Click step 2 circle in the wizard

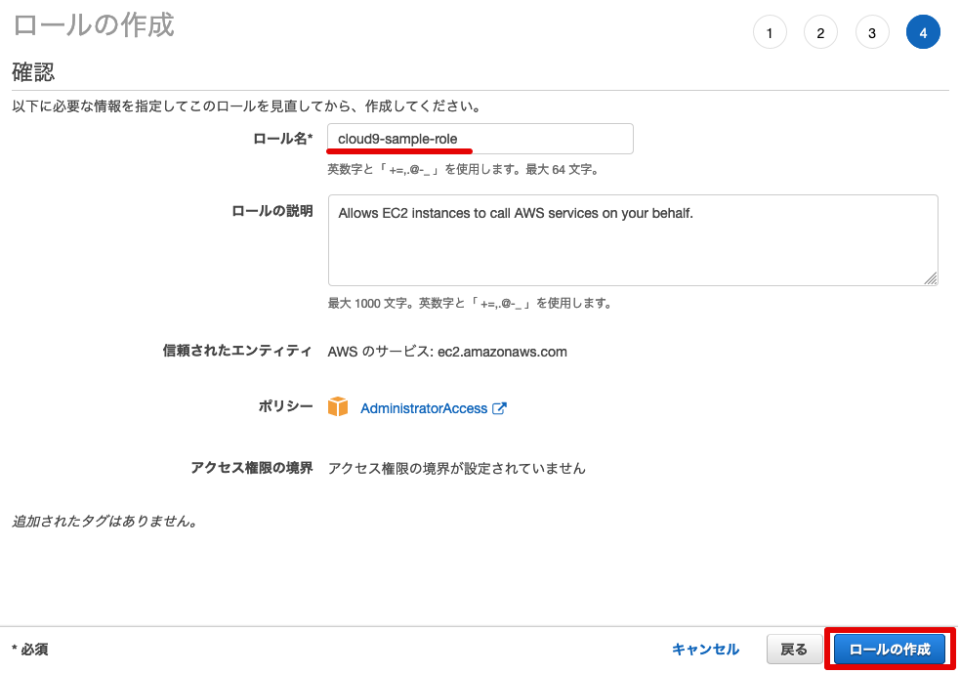(x=821, y=31)
